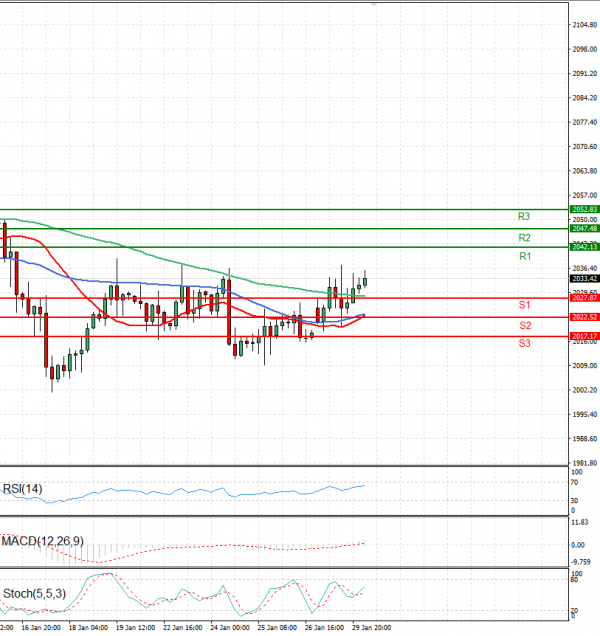
Task: Select the R1 resistance label
Action: (525, 256)
